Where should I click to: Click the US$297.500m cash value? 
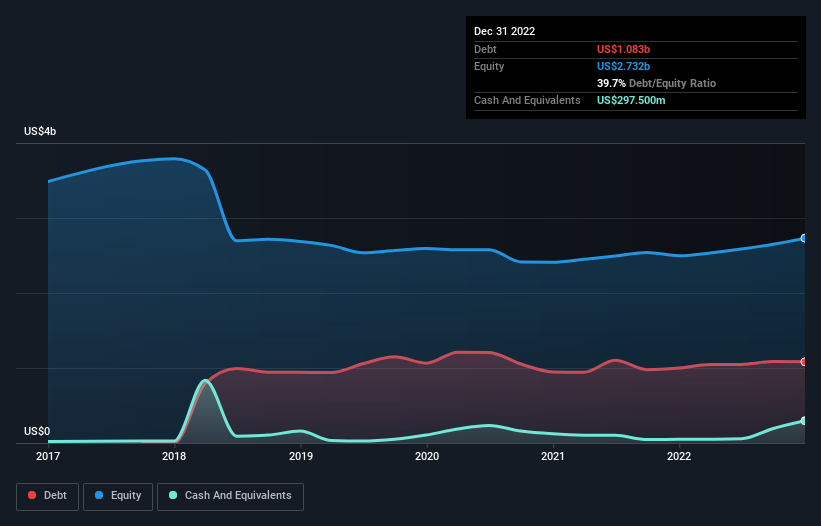point(631,100)
